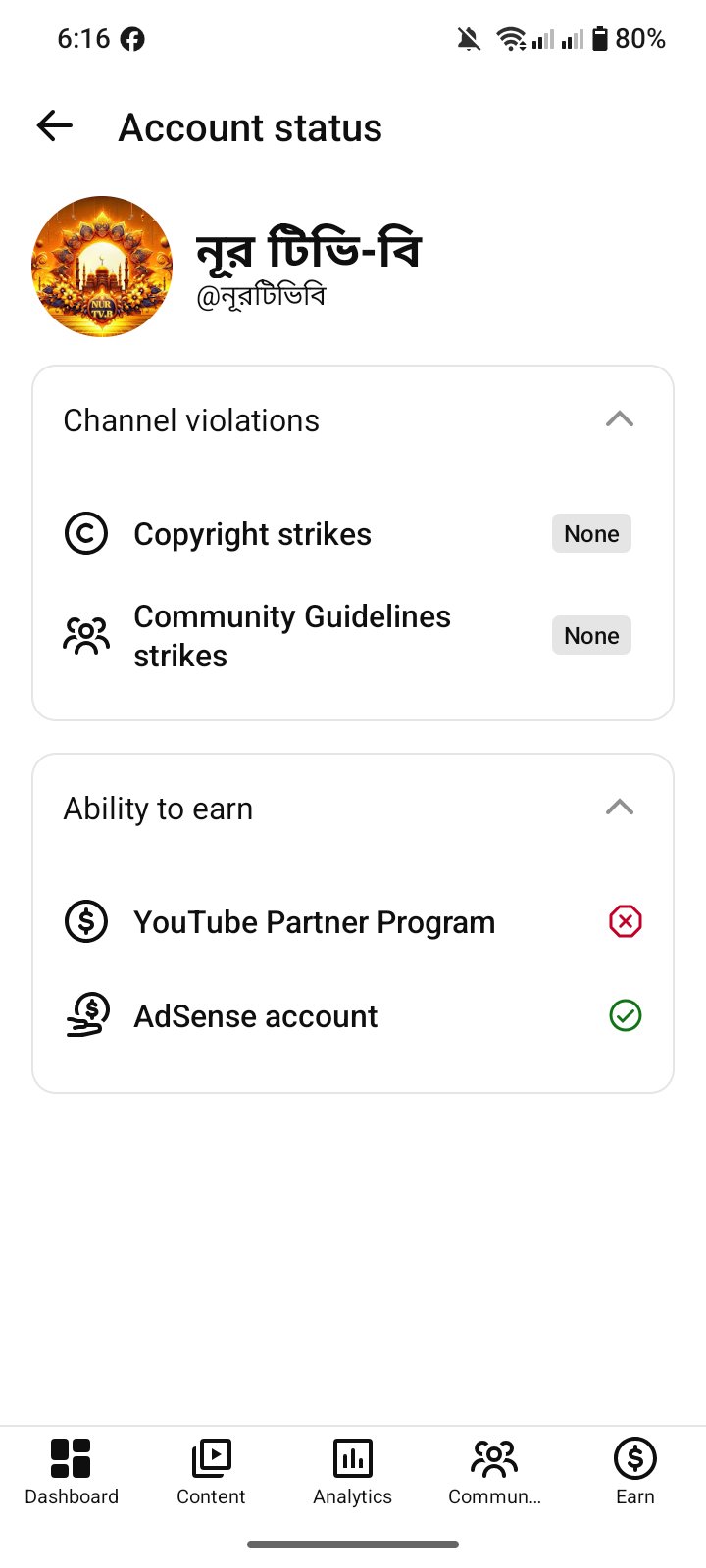Collapse the Channel violations section
The image size is (706, 1568).
tap(620, 419)
